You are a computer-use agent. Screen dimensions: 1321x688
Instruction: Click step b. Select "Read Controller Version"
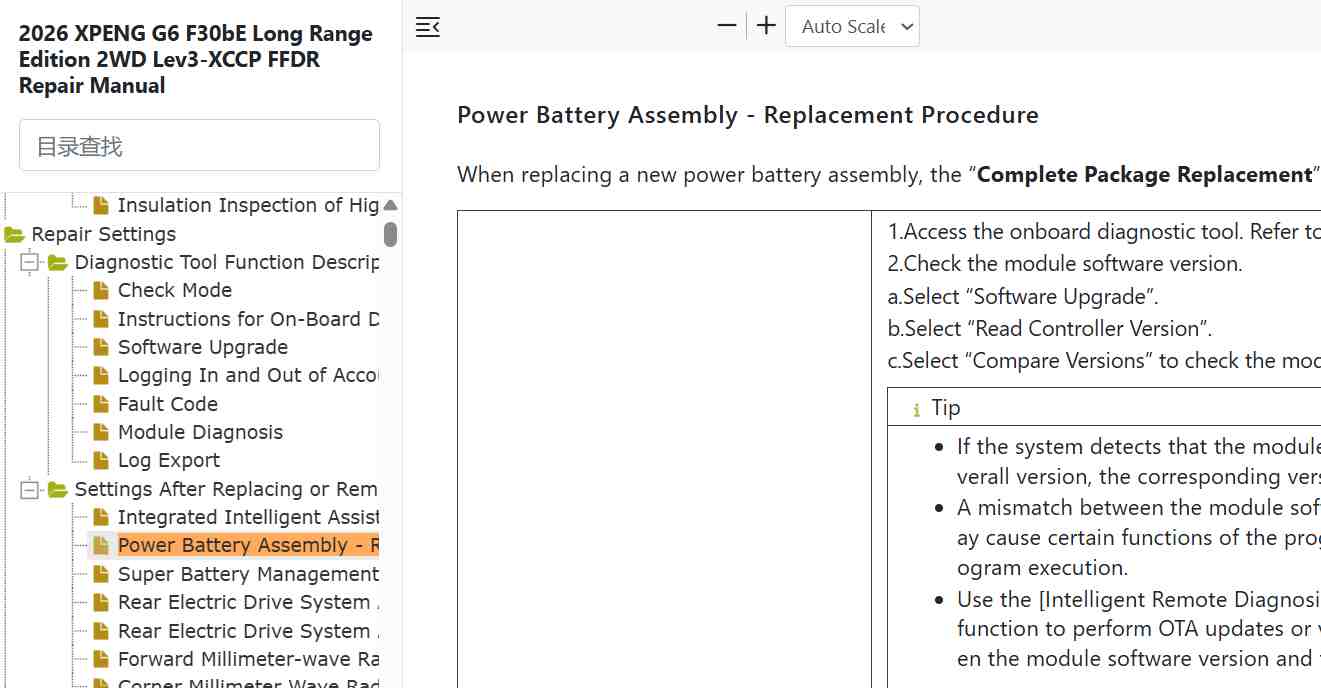pos(1049,328)
